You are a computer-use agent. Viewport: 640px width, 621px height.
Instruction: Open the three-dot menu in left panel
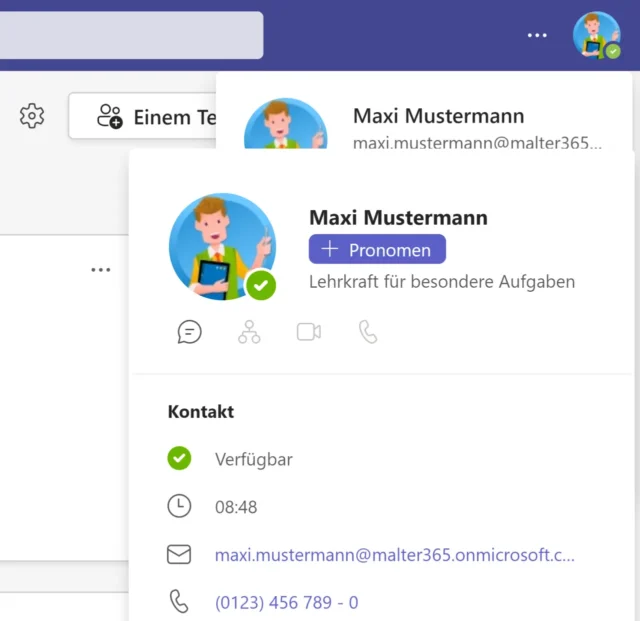pos(101,270)
